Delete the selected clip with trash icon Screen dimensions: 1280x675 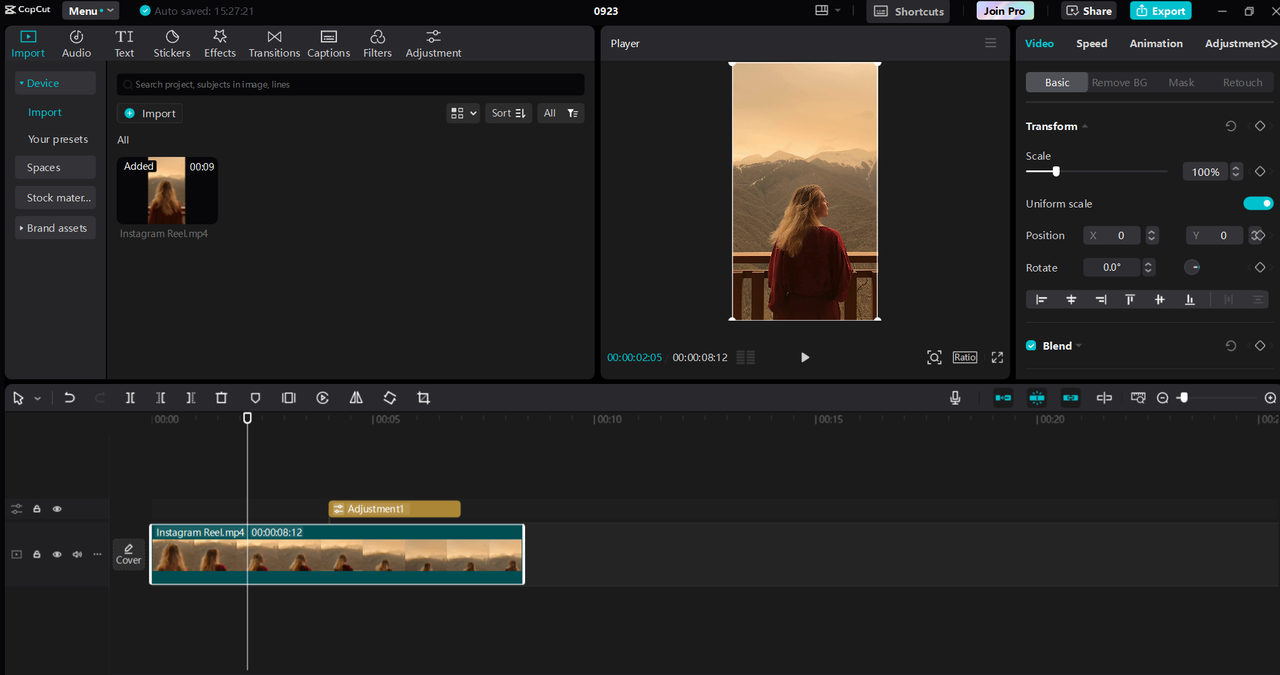point(222,398)
